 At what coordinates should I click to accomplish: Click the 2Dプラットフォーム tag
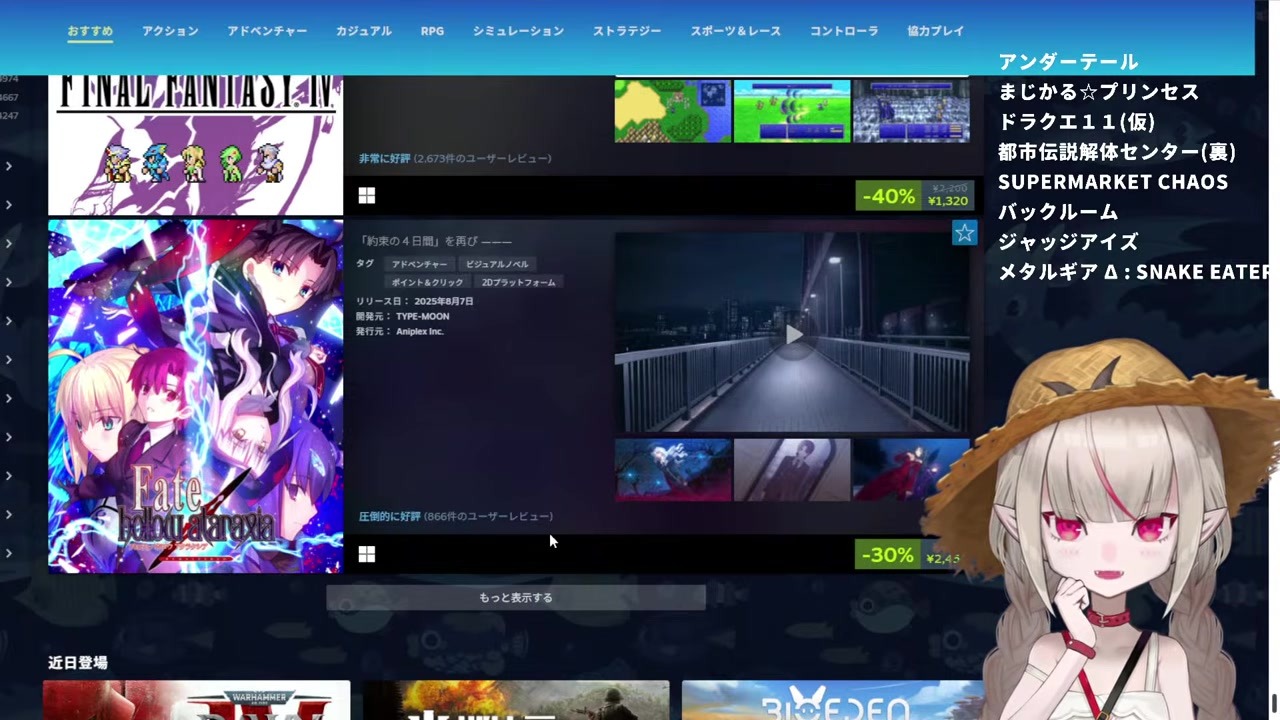pyautogui.click(x=518, y=282)
